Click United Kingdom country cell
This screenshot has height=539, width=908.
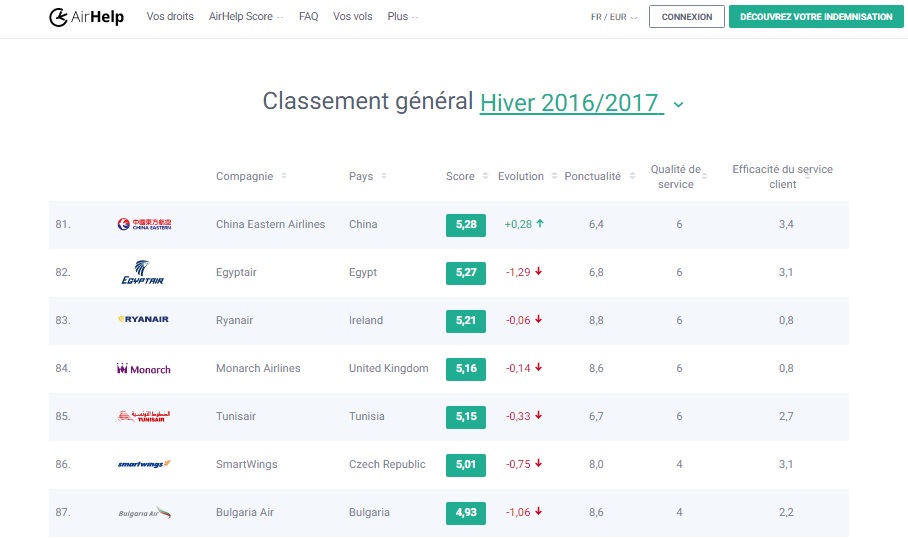tap(389, 368)
